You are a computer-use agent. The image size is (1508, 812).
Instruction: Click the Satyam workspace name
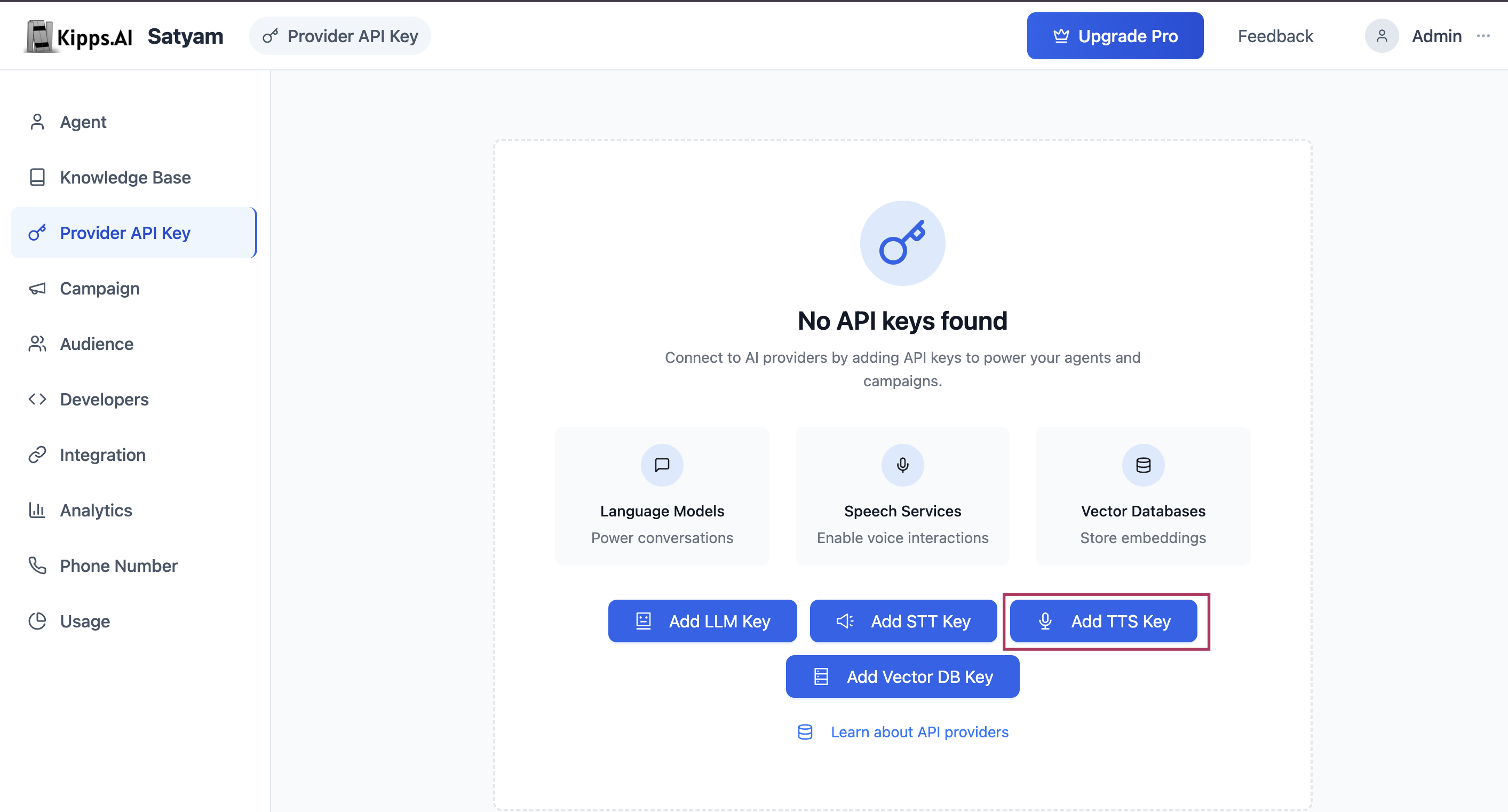185,36
